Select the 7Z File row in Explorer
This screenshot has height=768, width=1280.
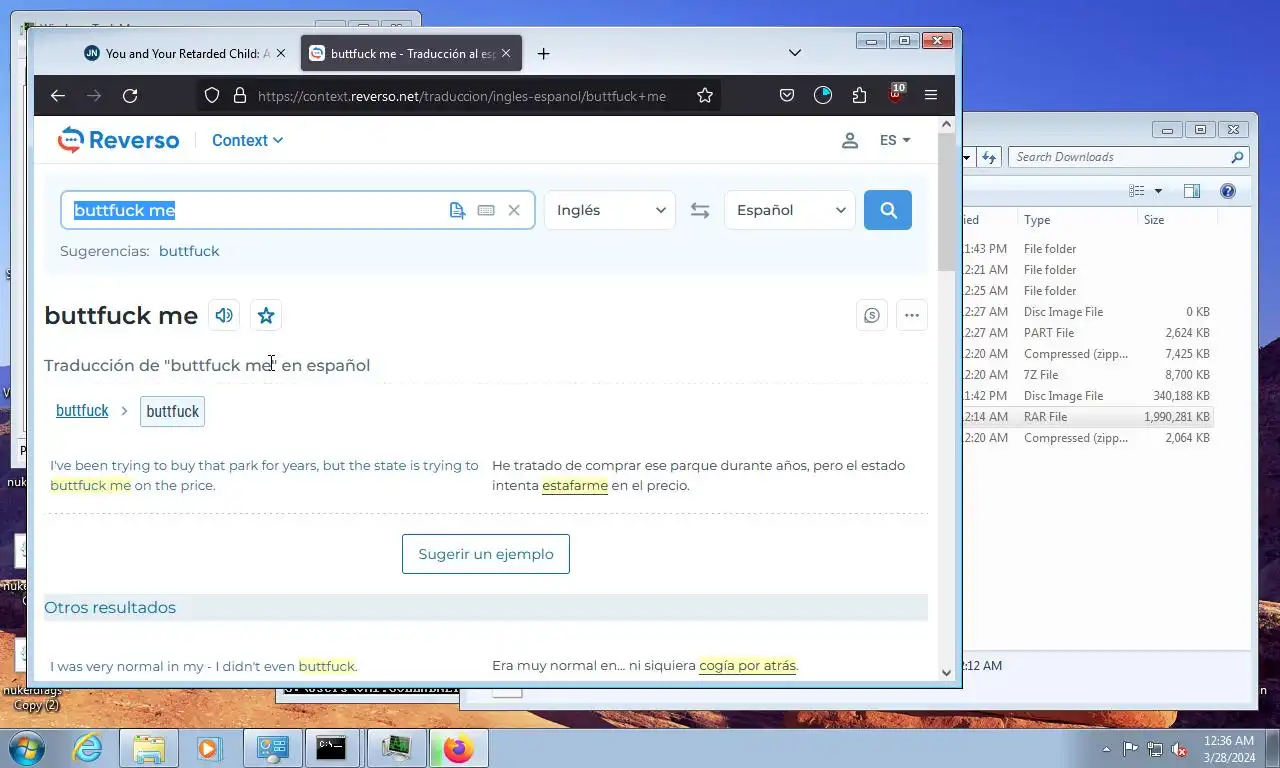pos(1087,375)
